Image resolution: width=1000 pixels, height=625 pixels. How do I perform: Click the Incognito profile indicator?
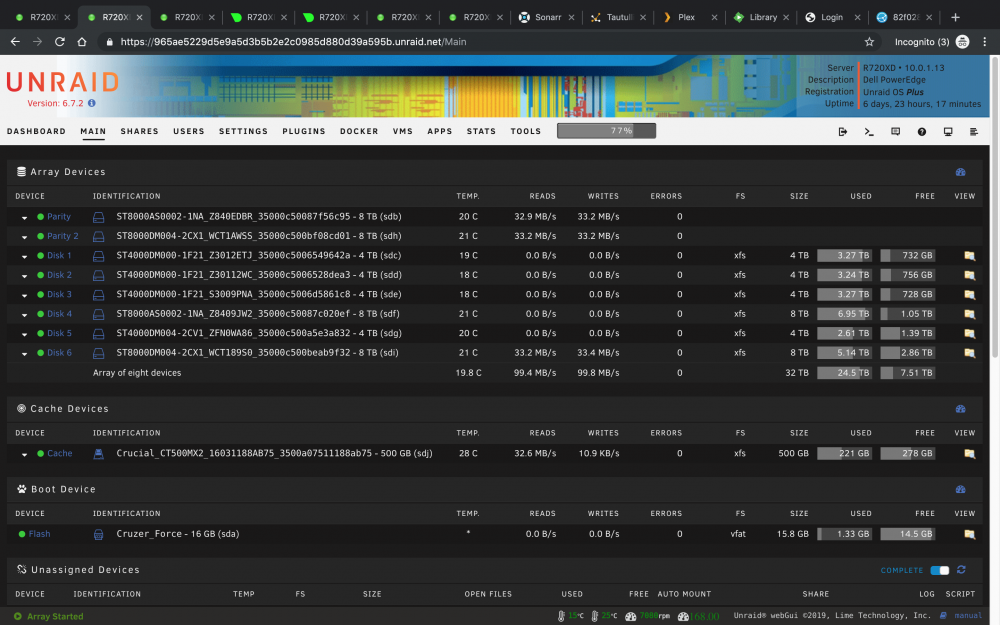[932, 41]
